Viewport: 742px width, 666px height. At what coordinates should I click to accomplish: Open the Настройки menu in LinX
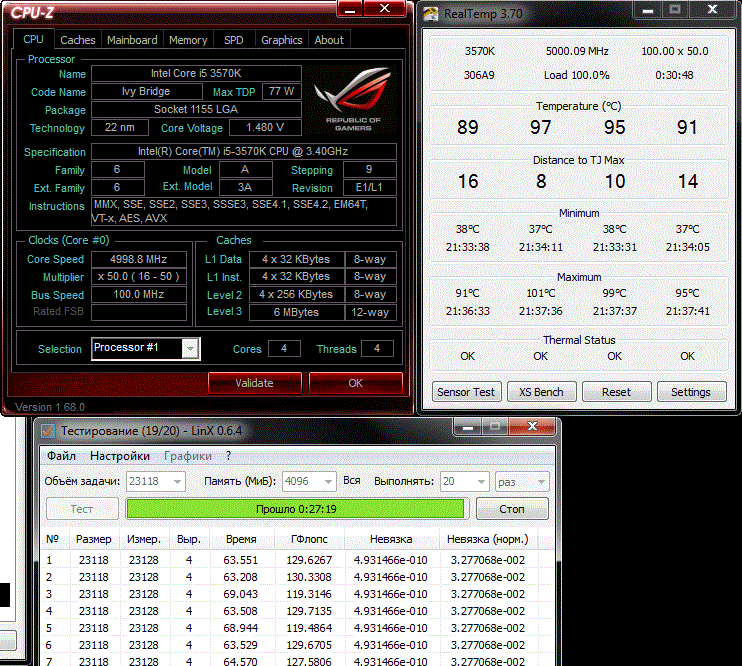[120, 456]
